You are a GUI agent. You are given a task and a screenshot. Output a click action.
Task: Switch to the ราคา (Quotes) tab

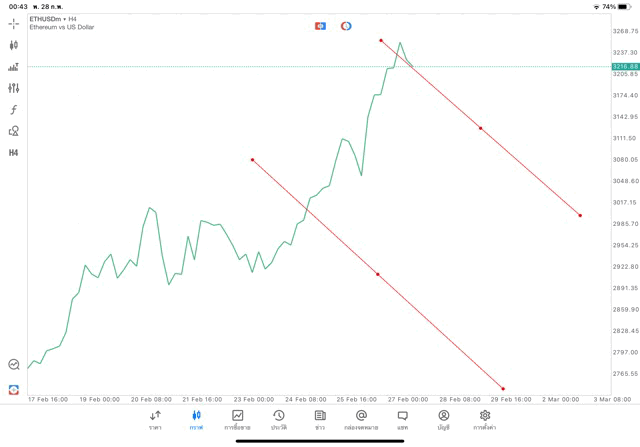155,419
